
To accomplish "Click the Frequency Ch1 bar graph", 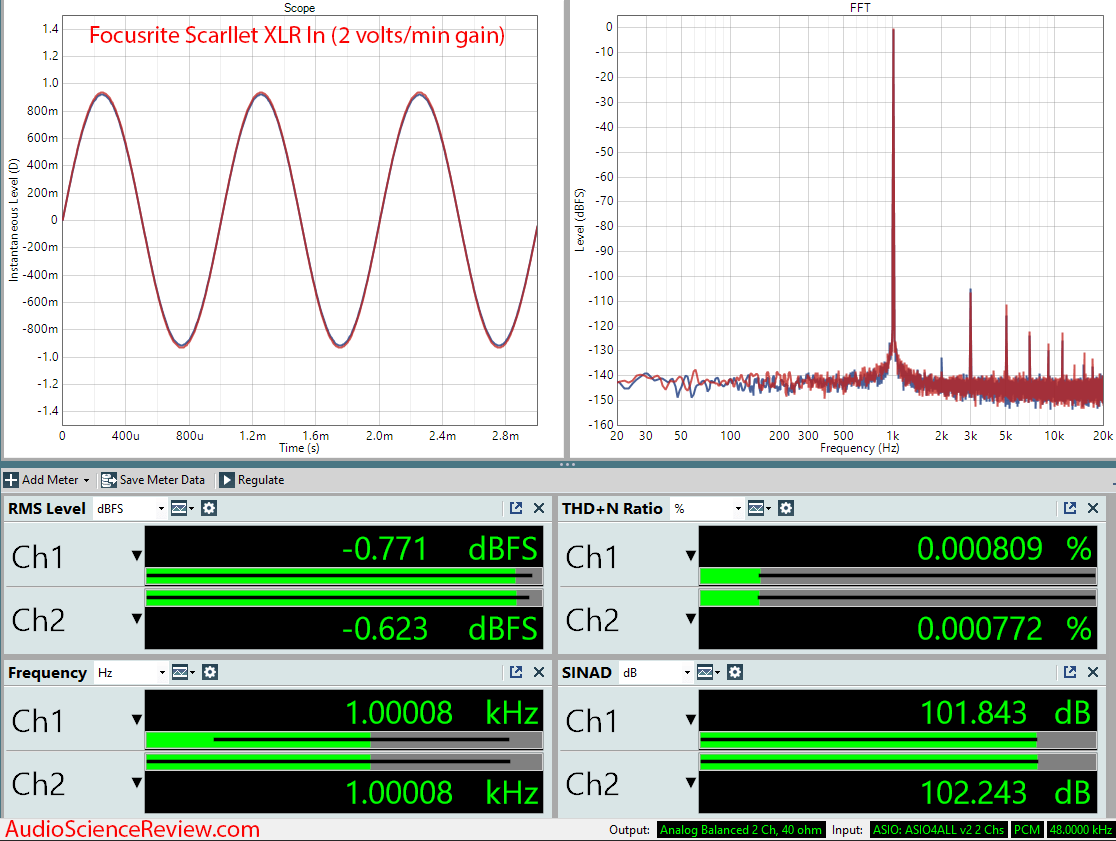I will point(344,741).
